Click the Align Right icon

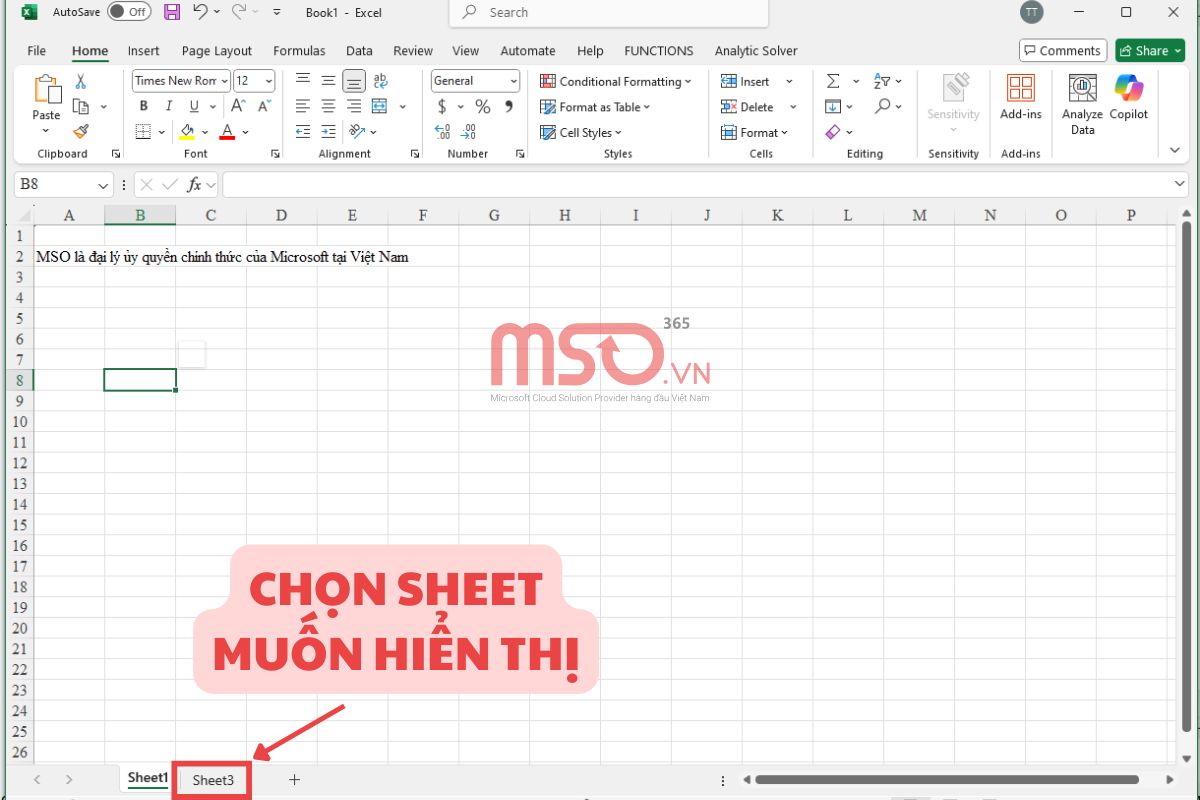354,106
